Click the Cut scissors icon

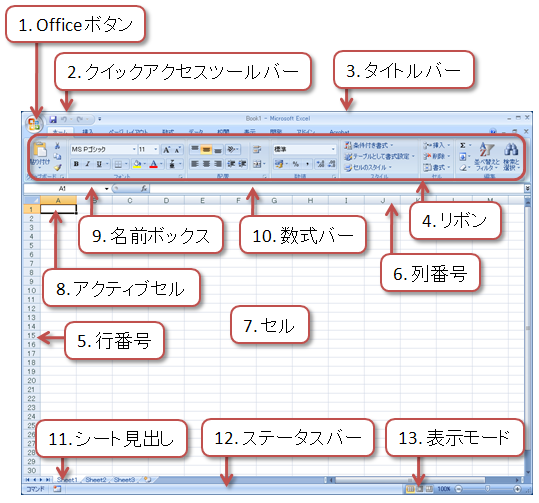[x=57, y=146]
